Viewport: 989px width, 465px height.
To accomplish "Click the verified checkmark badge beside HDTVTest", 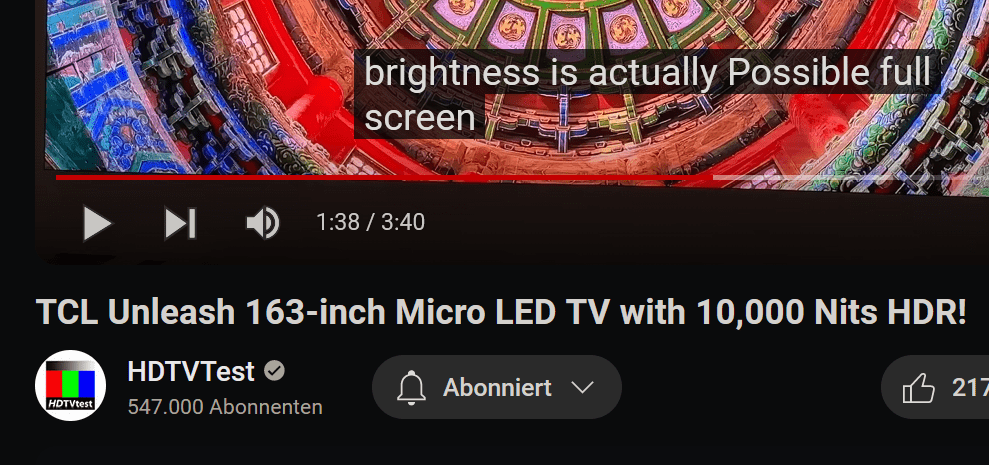I will pyautogui.click(x=274, y=371).
